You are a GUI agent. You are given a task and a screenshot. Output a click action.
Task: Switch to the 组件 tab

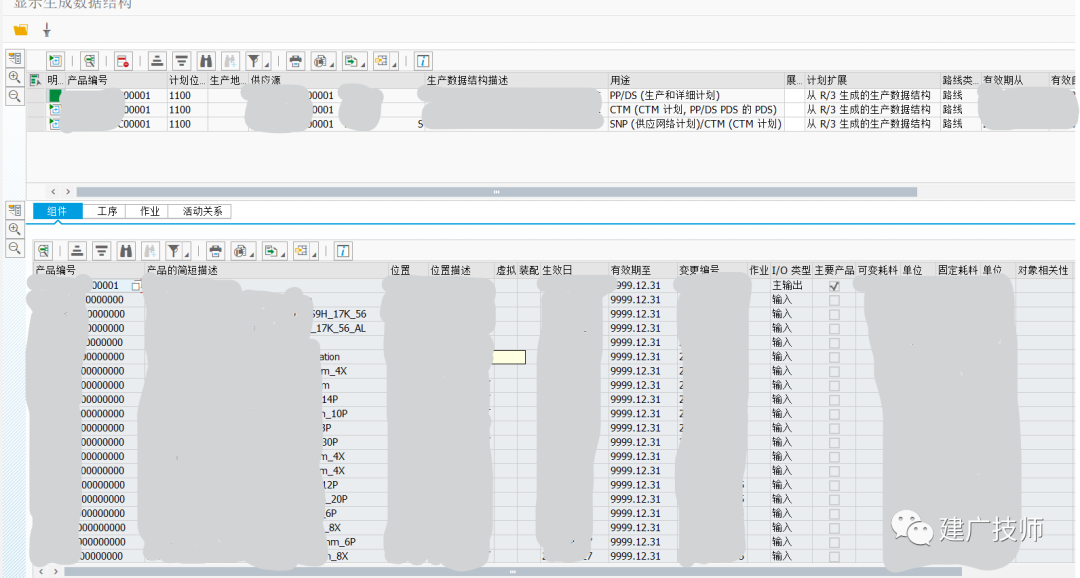pos(57,211)
